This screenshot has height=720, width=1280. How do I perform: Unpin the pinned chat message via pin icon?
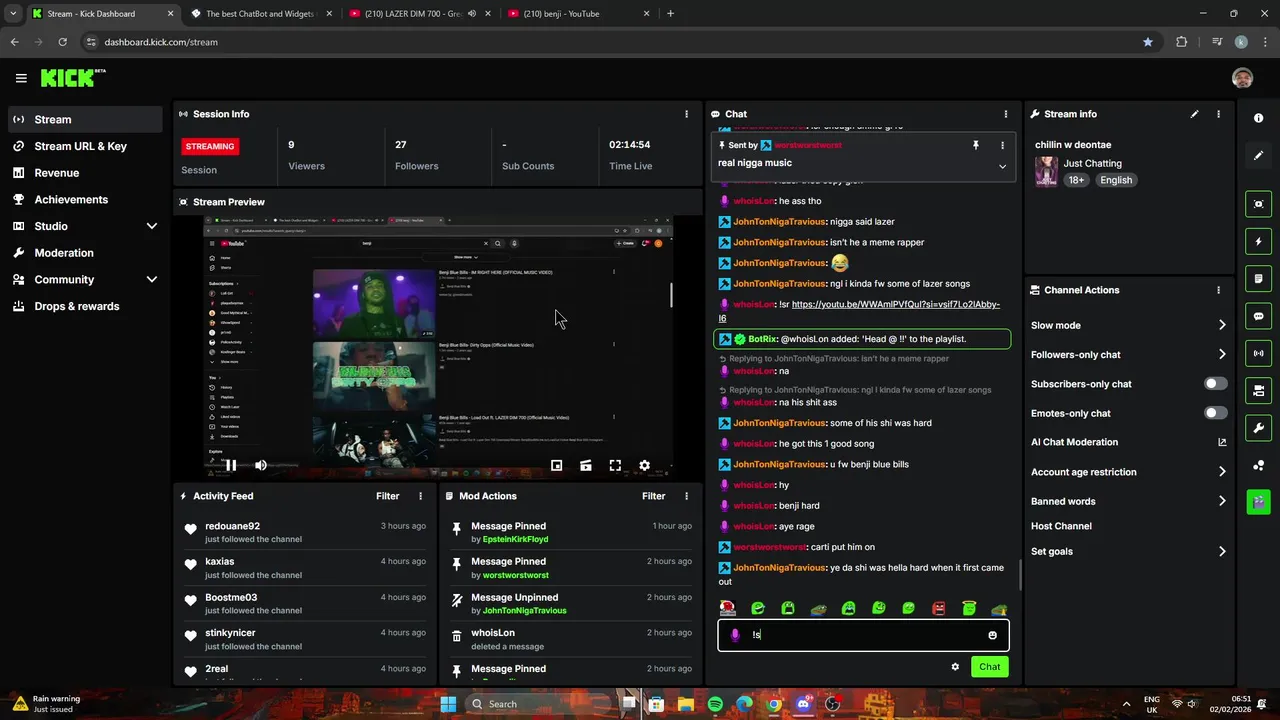pos(975,145)
